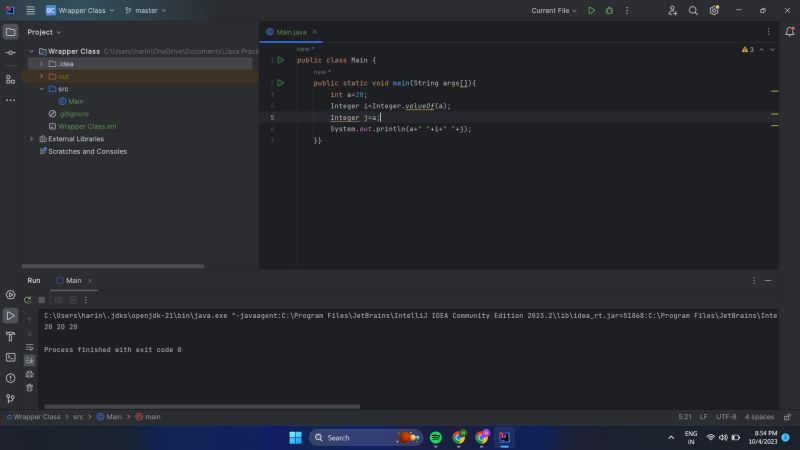Expand the .idea folder

click(42, 64)
